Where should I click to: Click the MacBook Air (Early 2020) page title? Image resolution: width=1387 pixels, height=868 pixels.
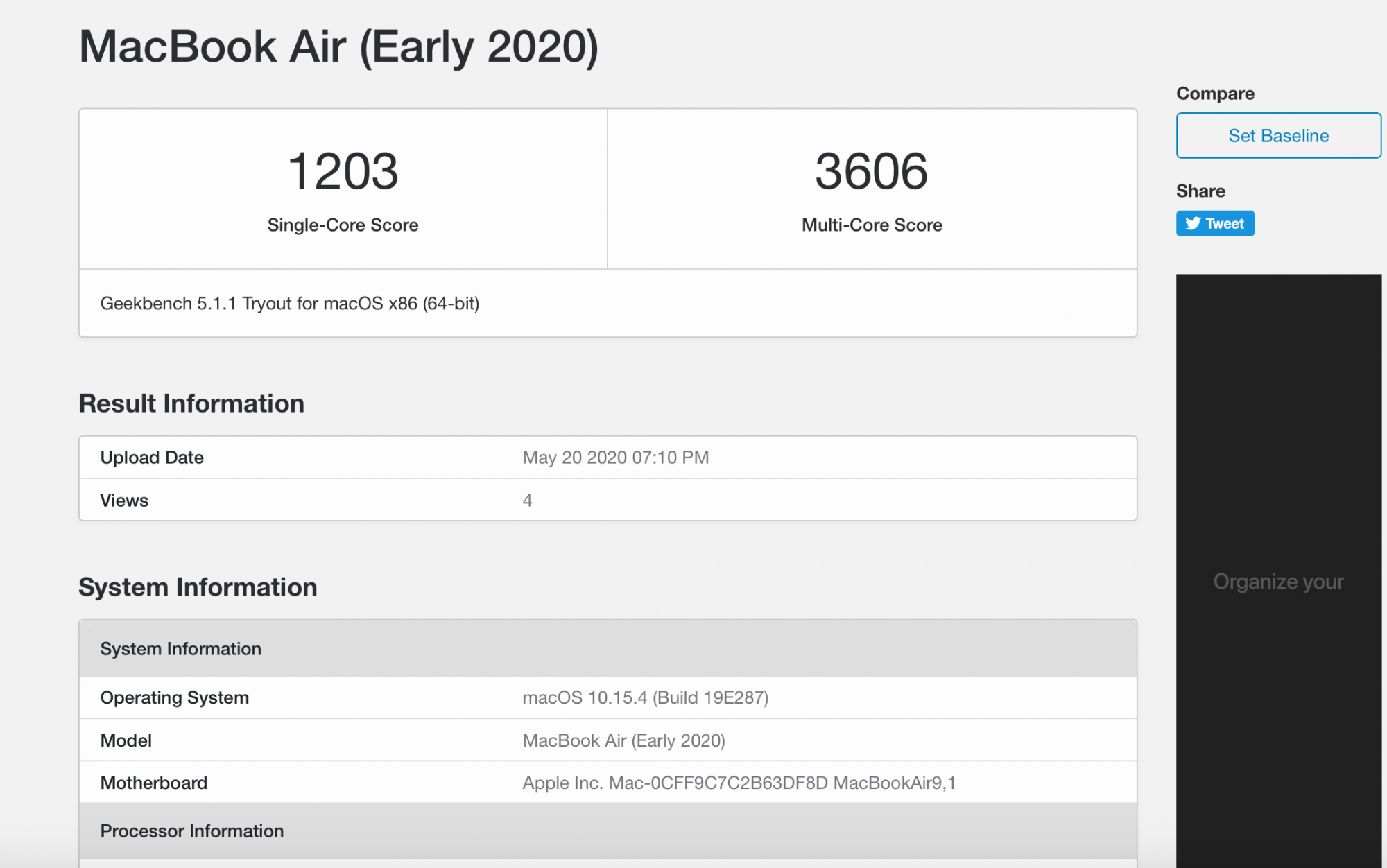click(x=338, y=47)
